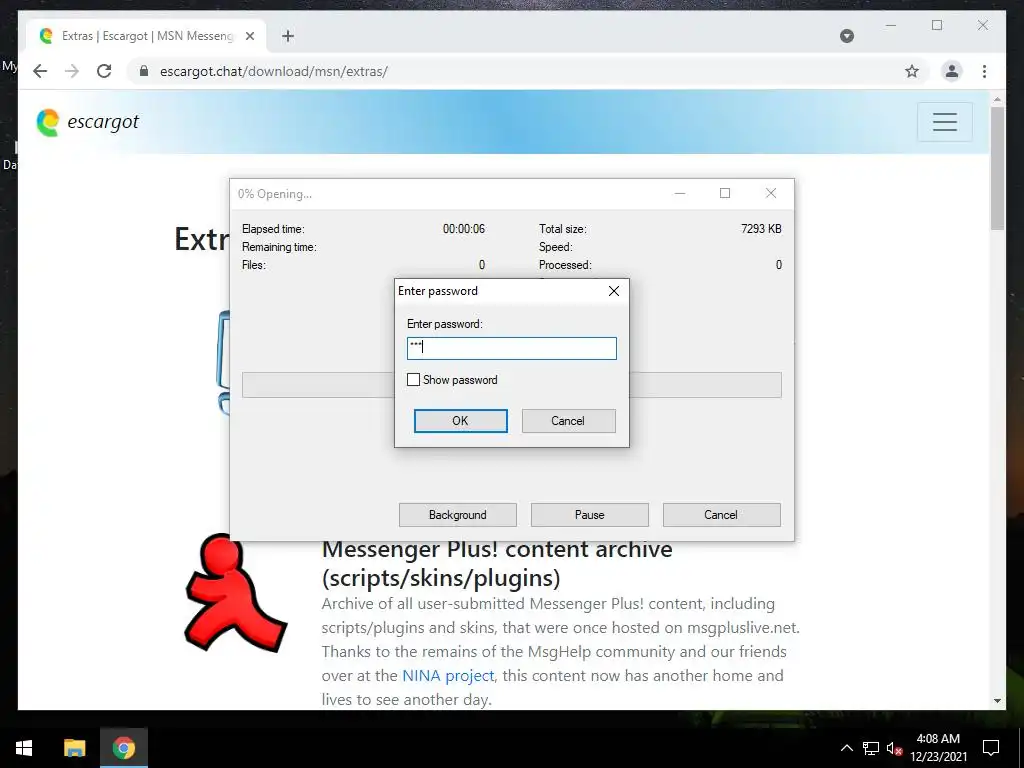The height and width of the screenshot is (768, 1024).
Task: Open the Chrome profile menu
Action: [x=952, y=71]
